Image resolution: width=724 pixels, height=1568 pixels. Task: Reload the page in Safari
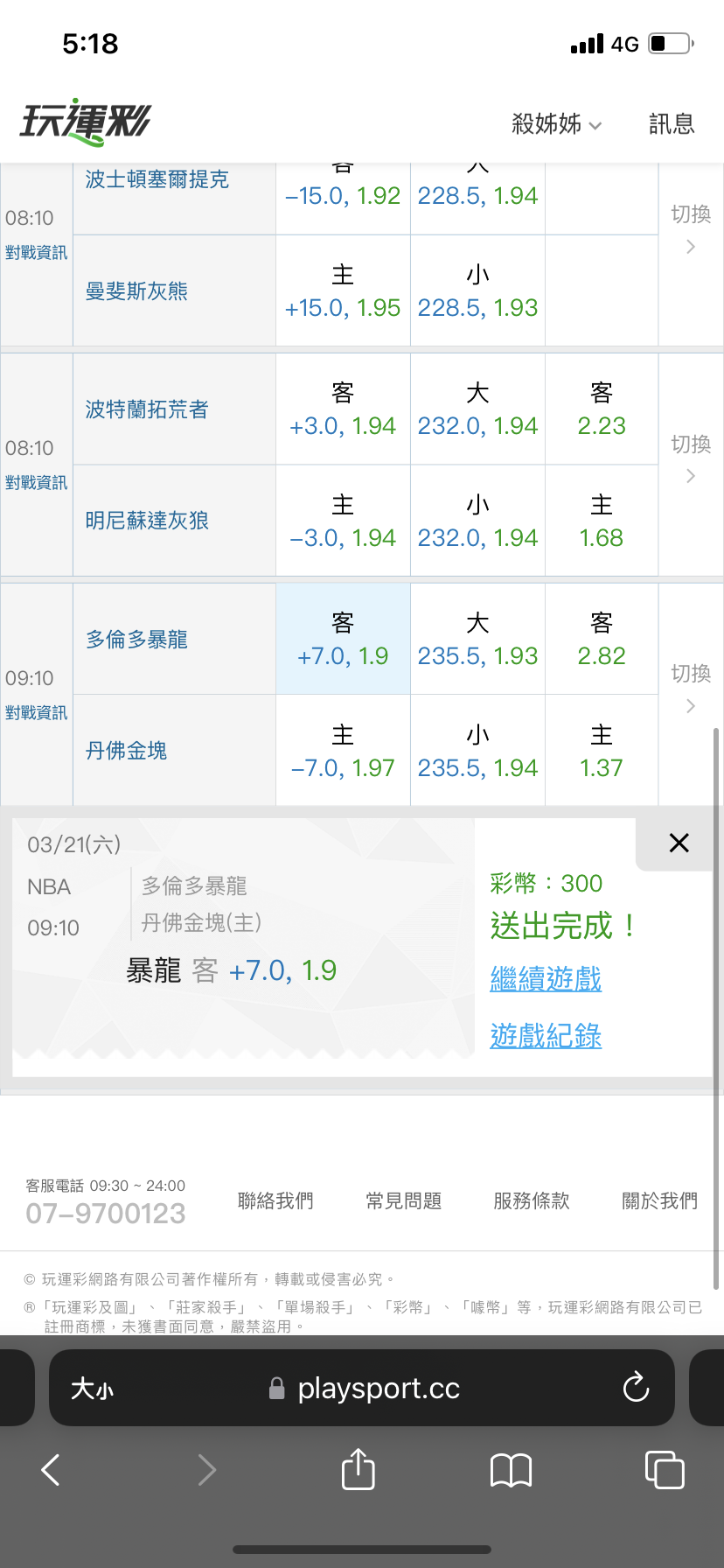coord(636,1388)
